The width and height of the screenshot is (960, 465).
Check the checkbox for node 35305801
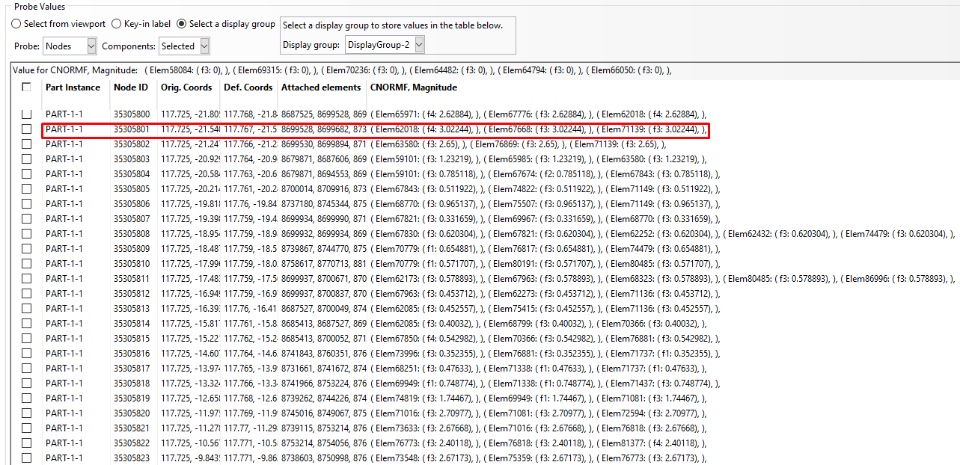(x=26, y=129)
